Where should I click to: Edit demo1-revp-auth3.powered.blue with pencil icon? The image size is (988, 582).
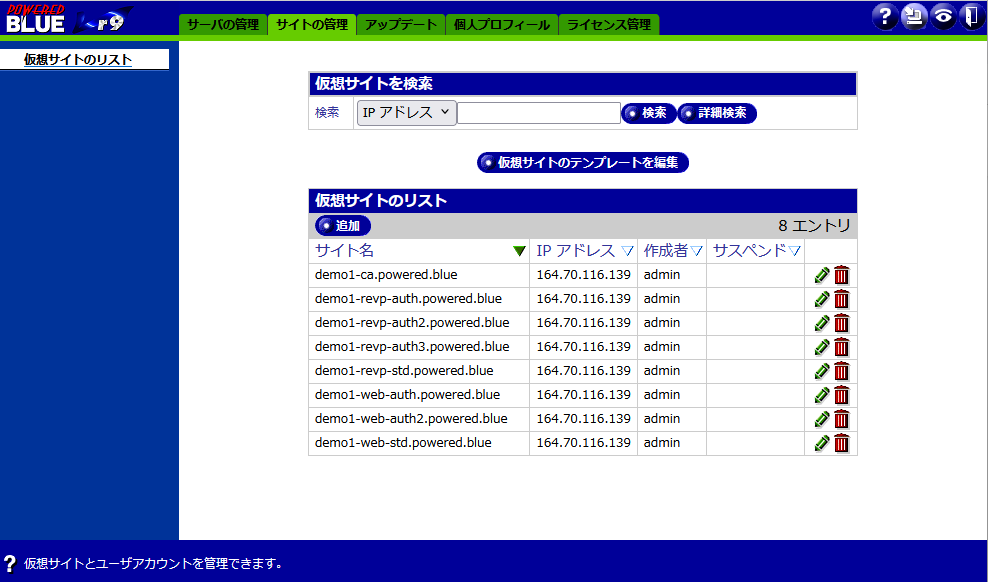coord(822,347)
